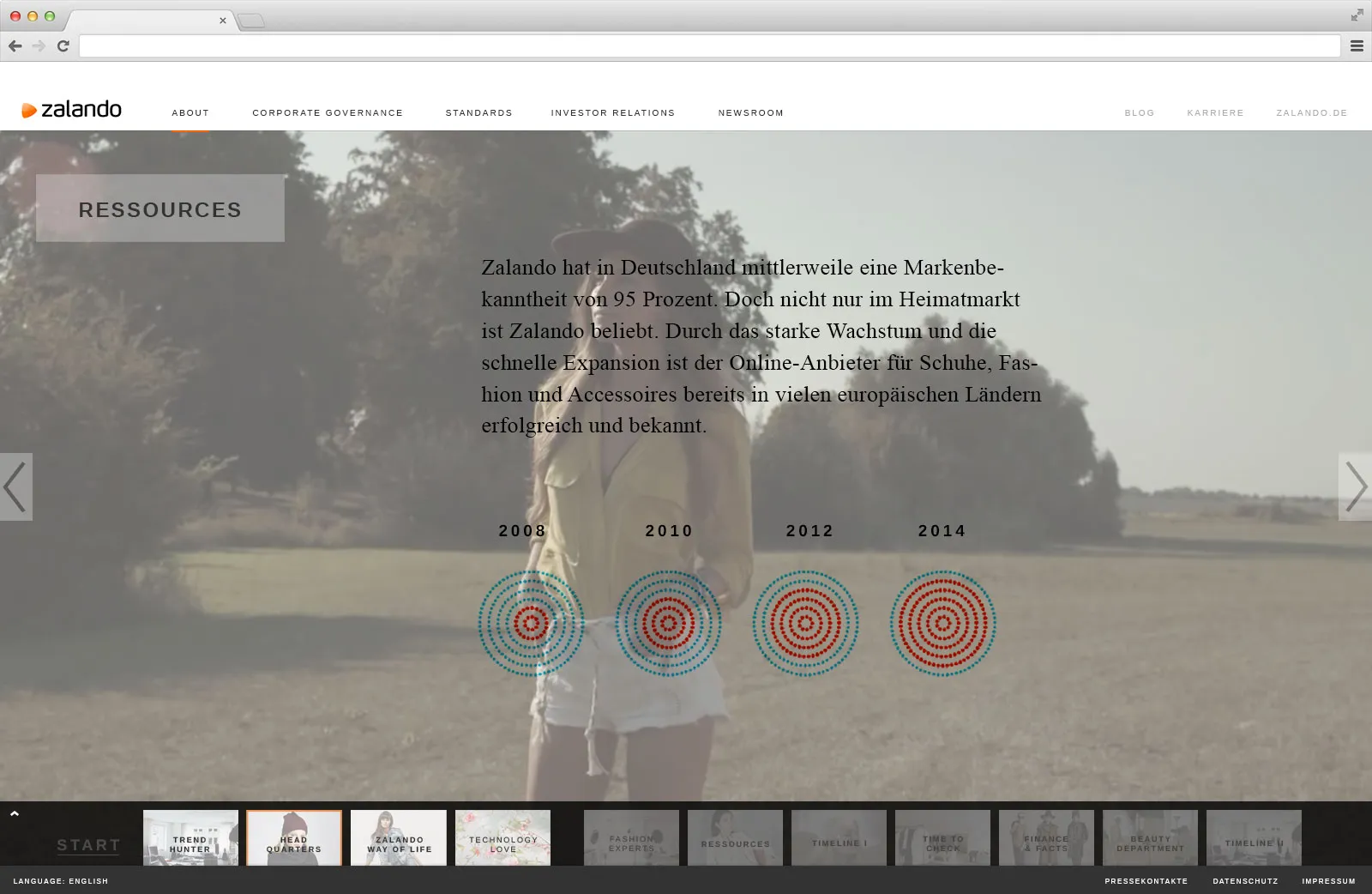
Task: Open the TIME TO CHECK thumbnail
Action: point(942,837)
